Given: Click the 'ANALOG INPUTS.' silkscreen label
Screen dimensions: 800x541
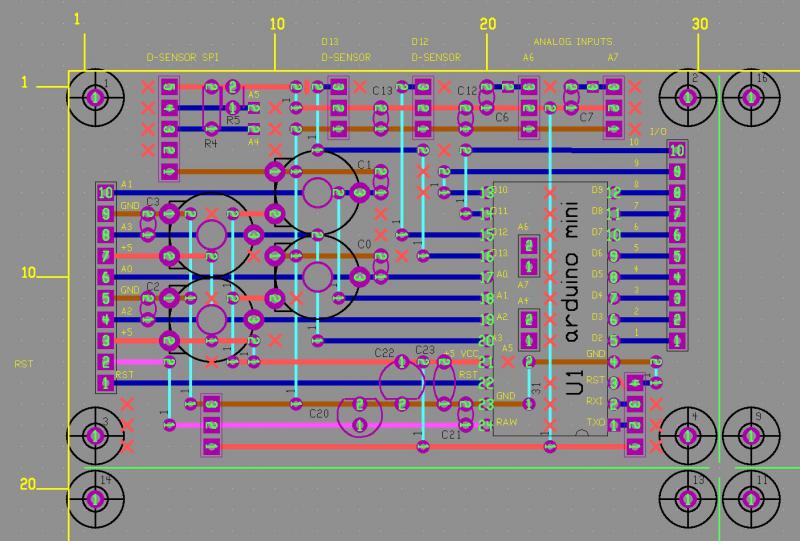Looking at the screenshot, I should point(574,42).
